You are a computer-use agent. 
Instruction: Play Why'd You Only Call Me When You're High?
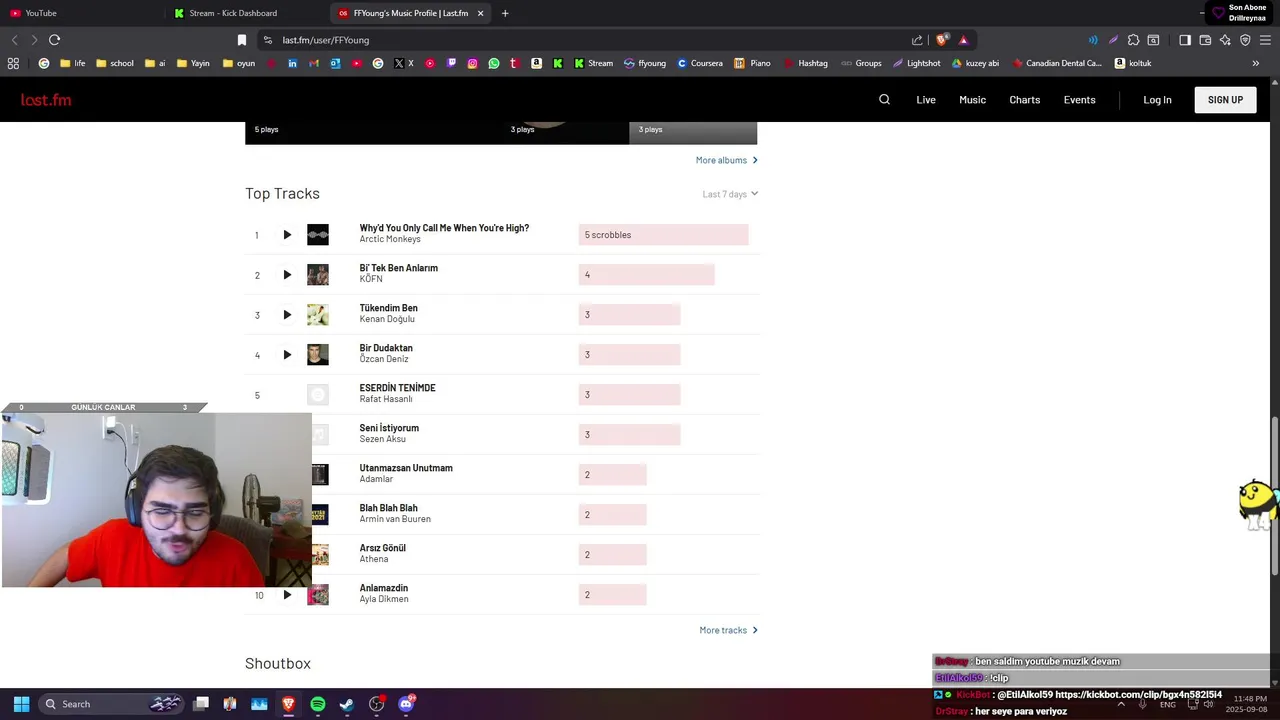point(287,235)
